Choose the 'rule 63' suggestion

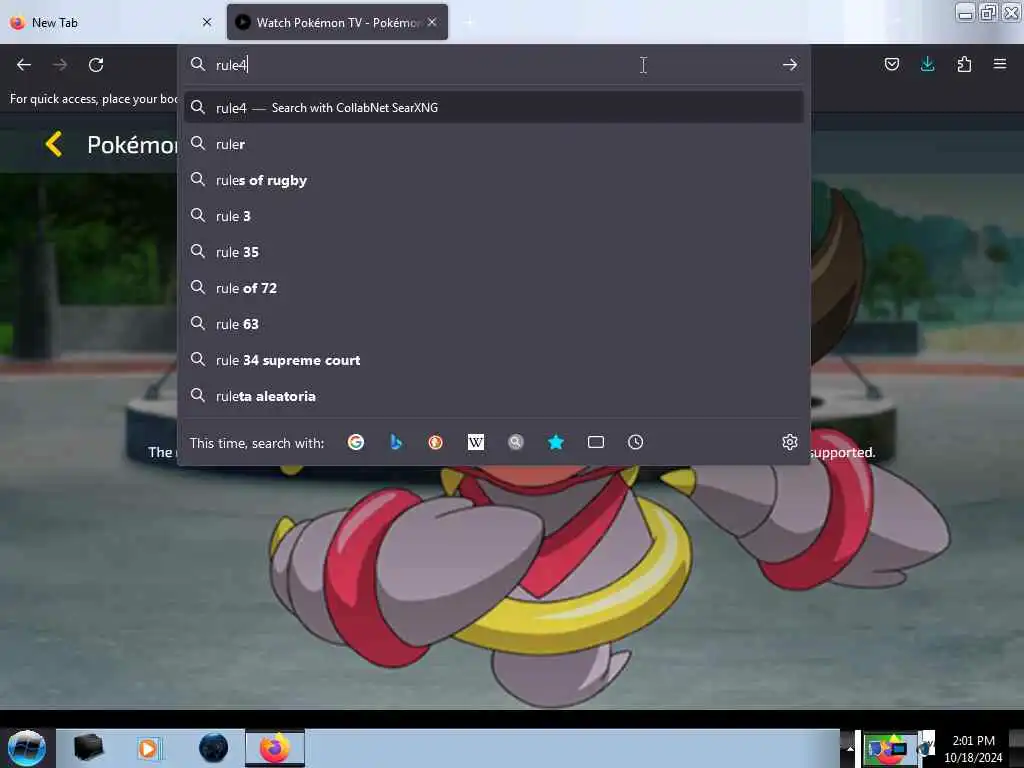[494, 324]
